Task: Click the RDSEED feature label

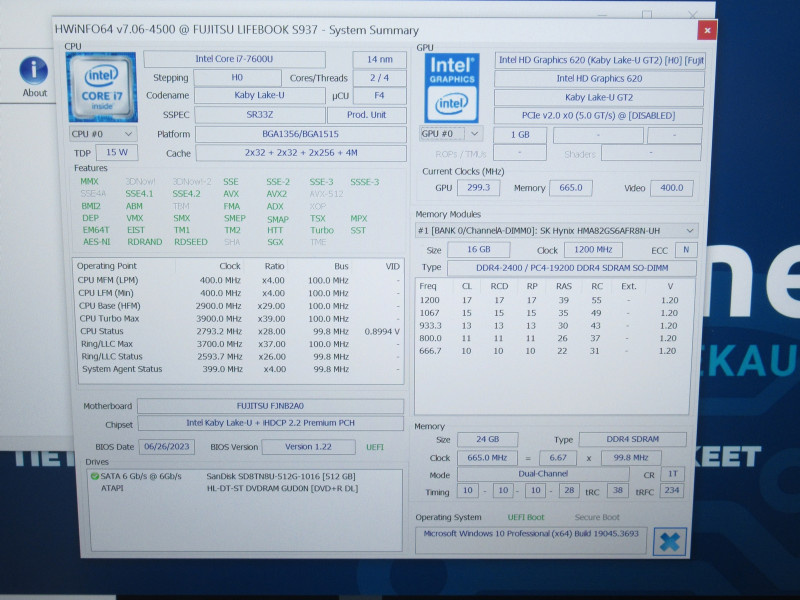Action: pyautogui.click(x=191, y=242)
